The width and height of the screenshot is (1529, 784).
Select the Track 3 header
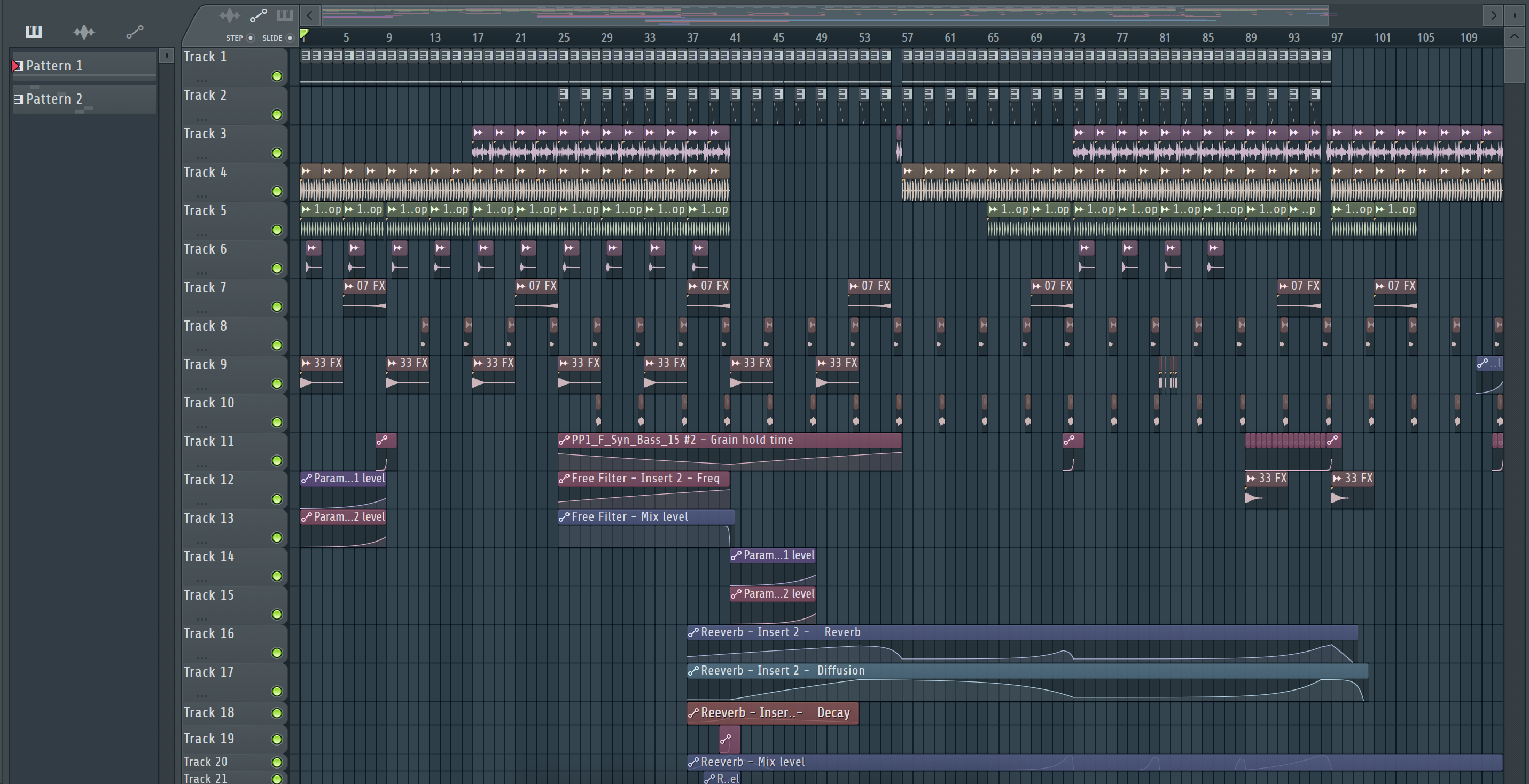234,144
